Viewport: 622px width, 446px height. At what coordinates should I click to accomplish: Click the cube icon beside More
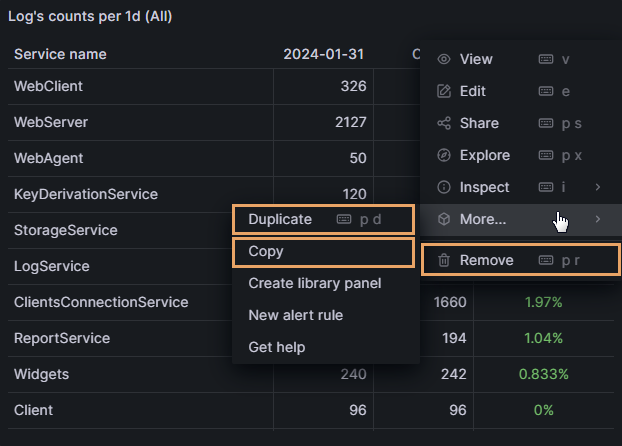(x=445, y=219)
